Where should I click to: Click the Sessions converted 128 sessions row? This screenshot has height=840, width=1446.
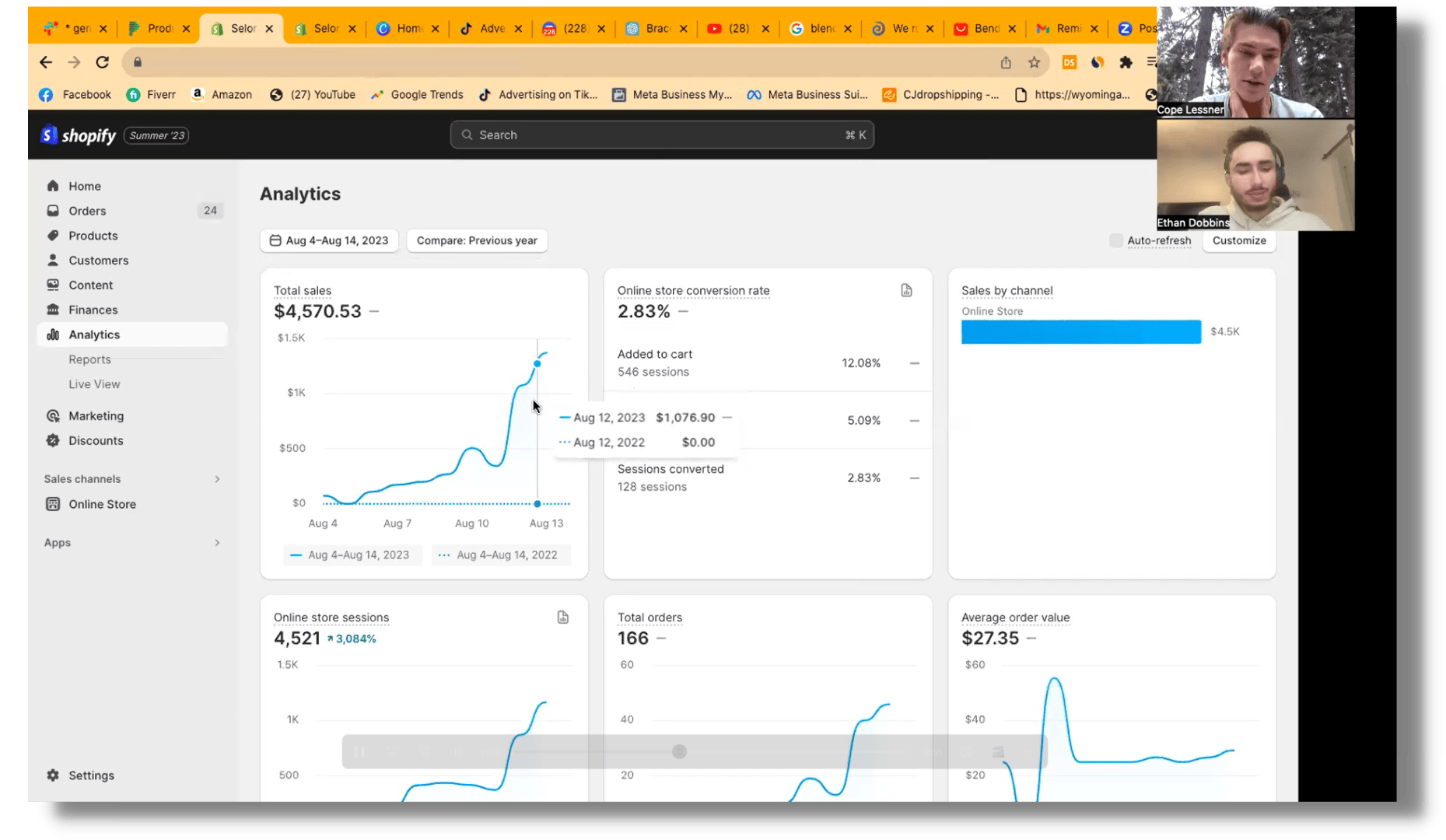[768, 478]
